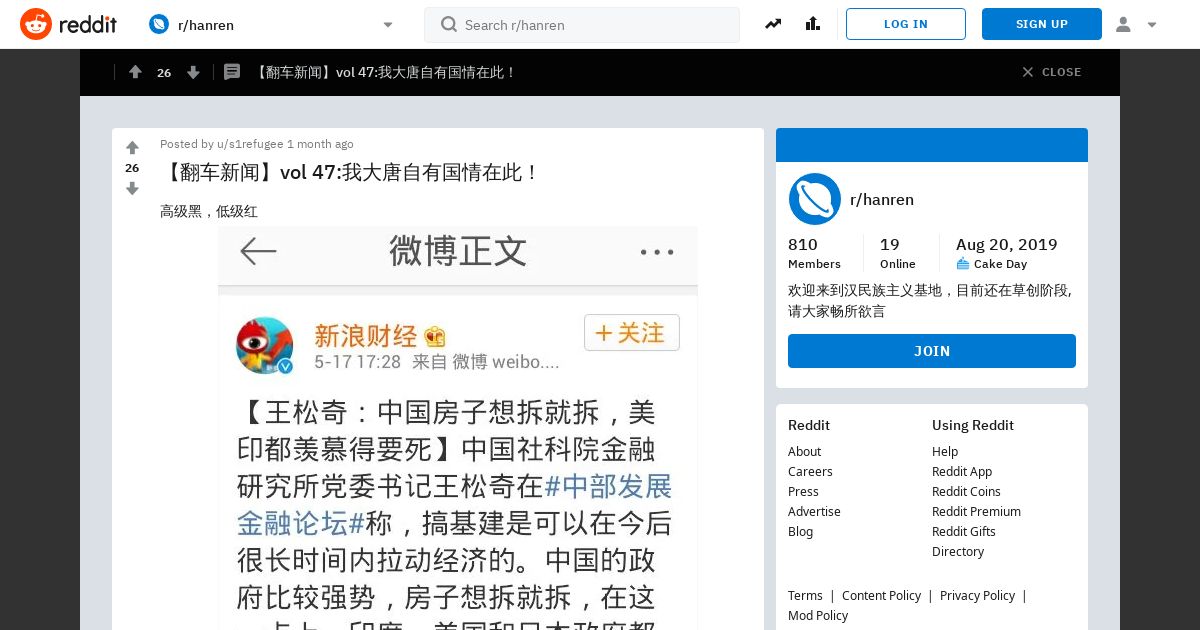This screenshot has width=1200, height=630.
Task: Click the LOG IN button
Action: (906, 24)
